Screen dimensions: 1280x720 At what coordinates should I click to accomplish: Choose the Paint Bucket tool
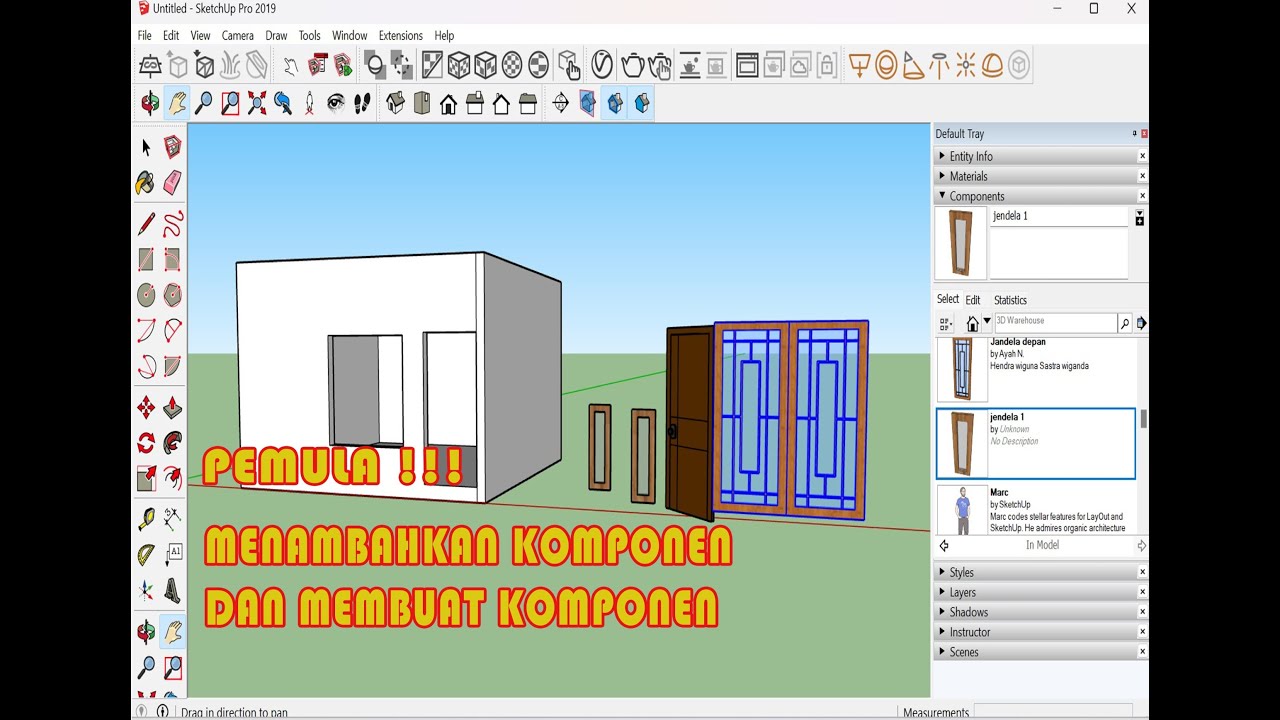(146, 183)
